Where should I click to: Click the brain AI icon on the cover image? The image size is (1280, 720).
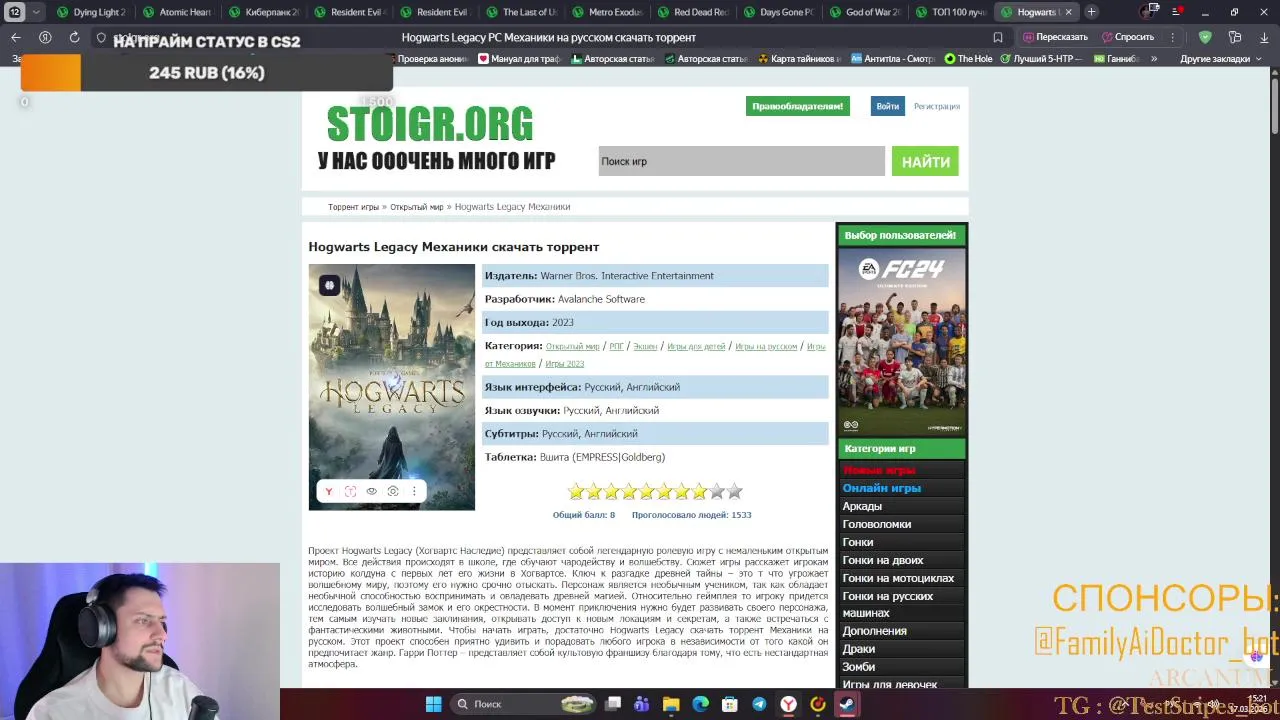click(329, 286)
